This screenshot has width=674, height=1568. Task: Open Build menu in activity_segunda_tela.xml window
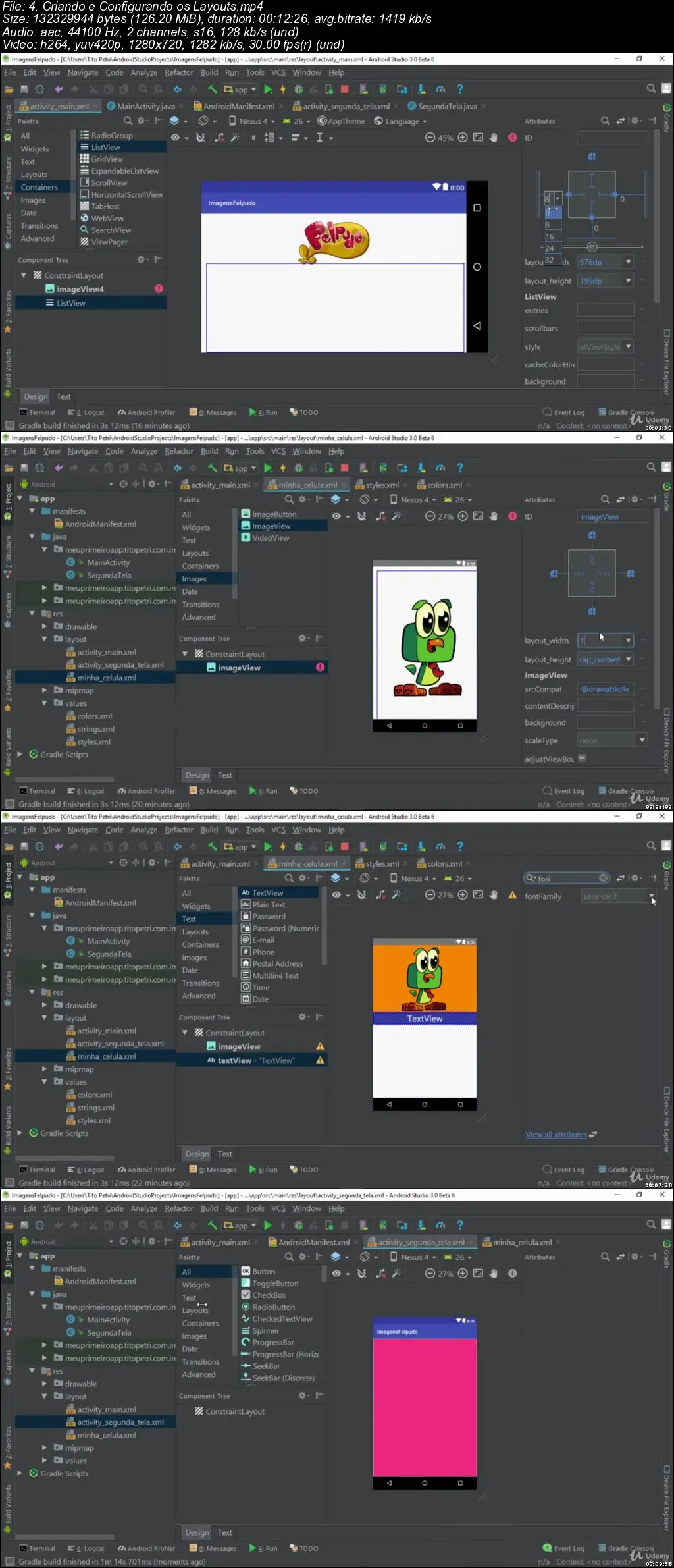(209, 1209)
